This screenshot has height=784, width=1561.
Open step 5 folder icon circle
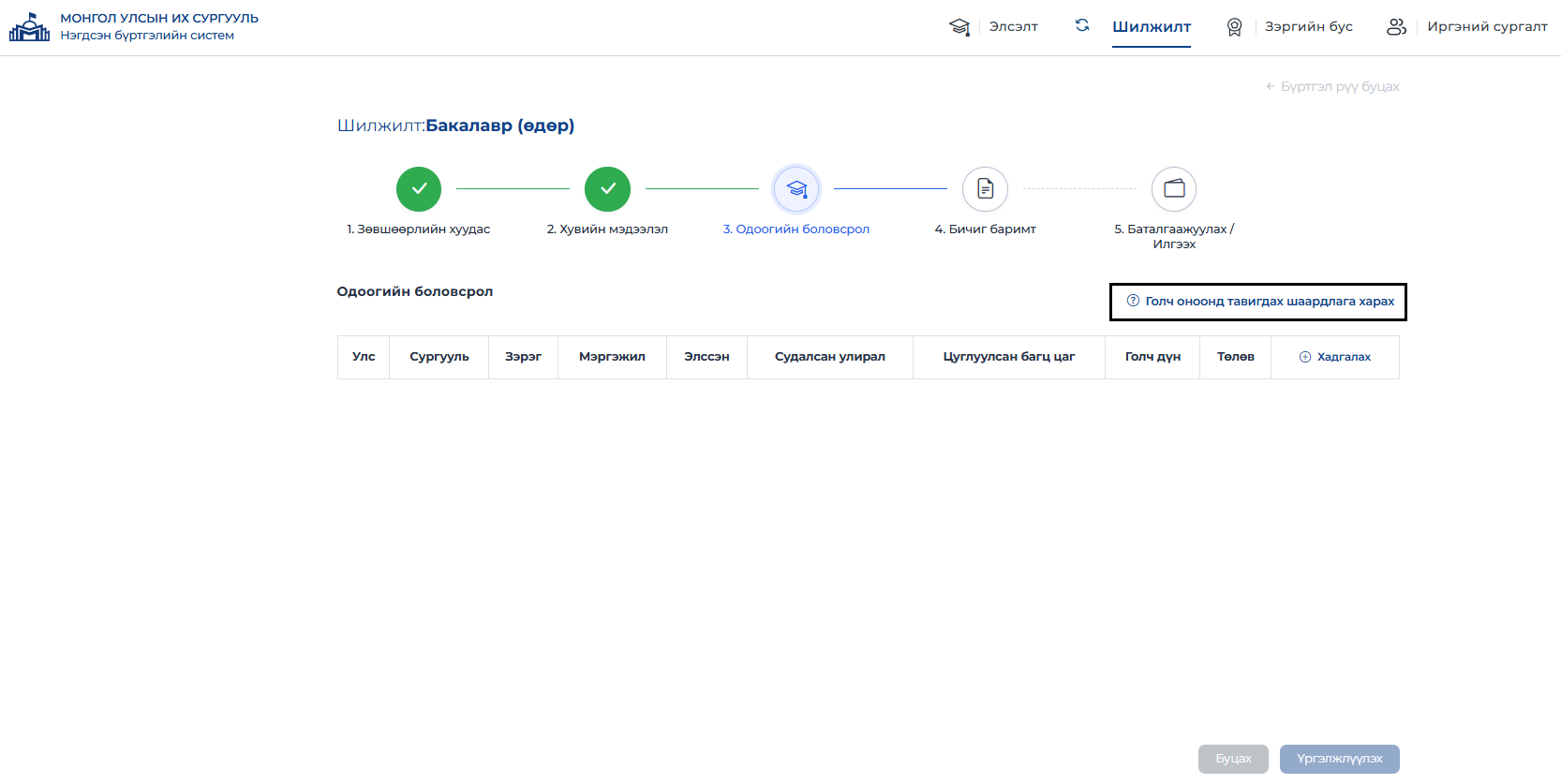tap(1174, 189)
